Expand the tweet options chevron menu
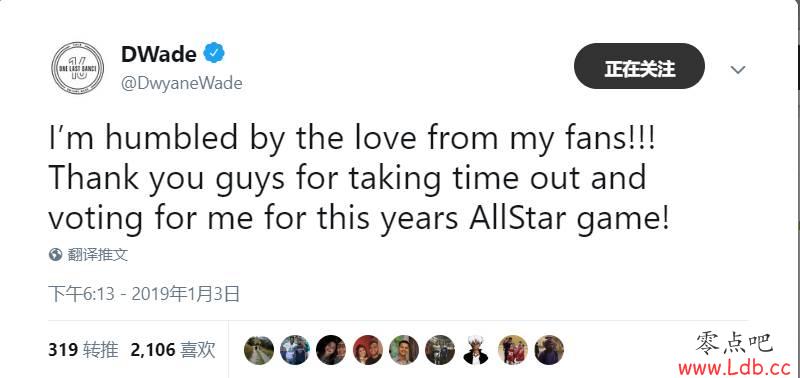Viewport: 800px width, 378px height. [738, 69]
